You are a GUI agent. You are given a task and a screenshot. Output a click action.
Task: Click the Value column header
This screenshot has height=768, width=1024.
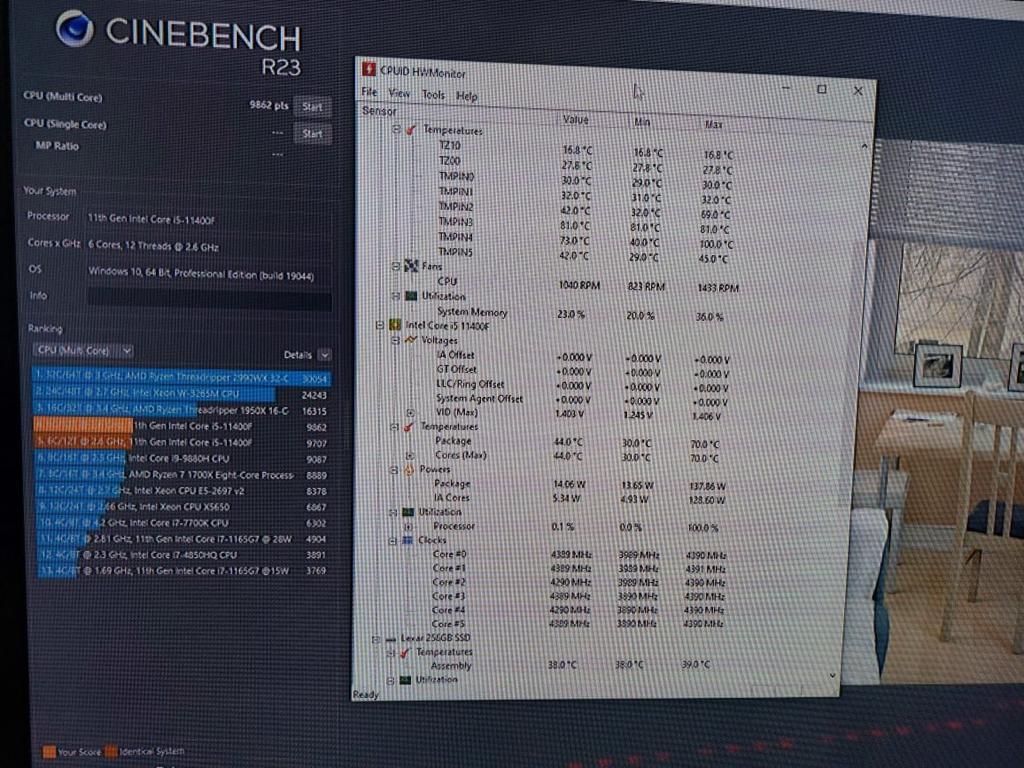coord(575,120)
